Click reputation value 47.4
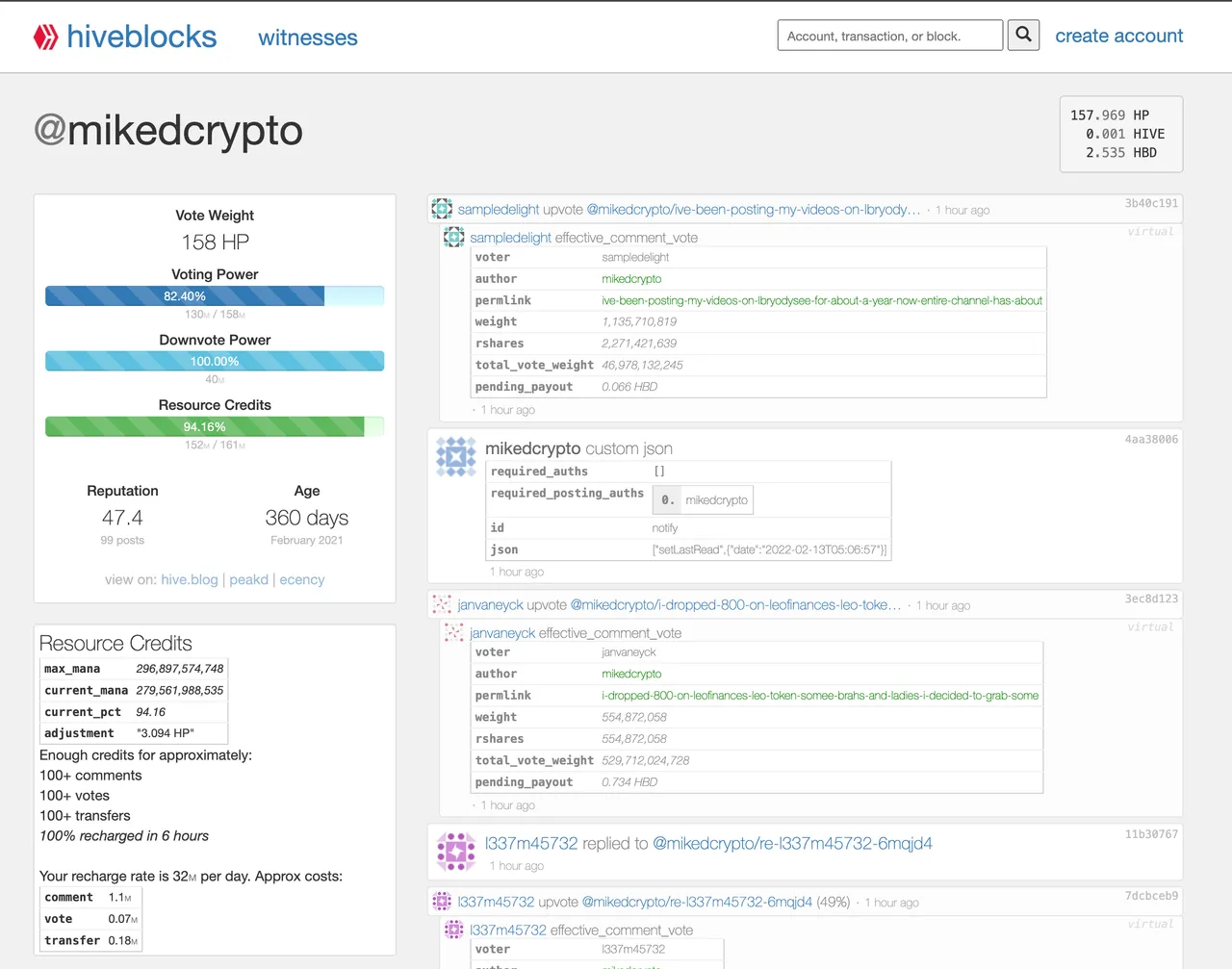The height and width of the screenshot is (969, 1232). coord(122,518)
